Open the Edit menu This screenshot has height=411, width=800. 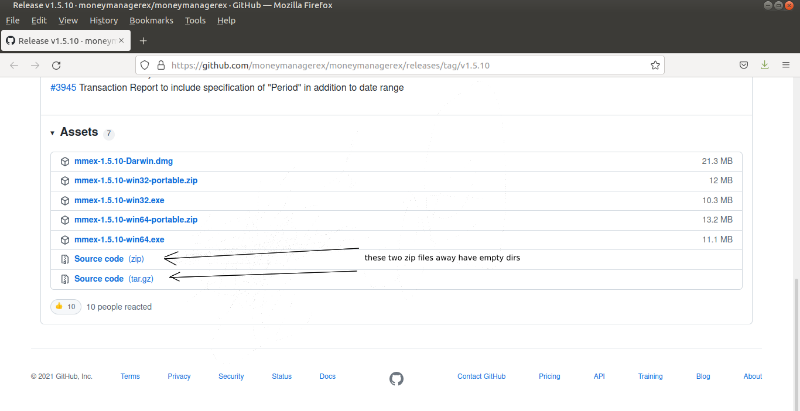point(39,20)
